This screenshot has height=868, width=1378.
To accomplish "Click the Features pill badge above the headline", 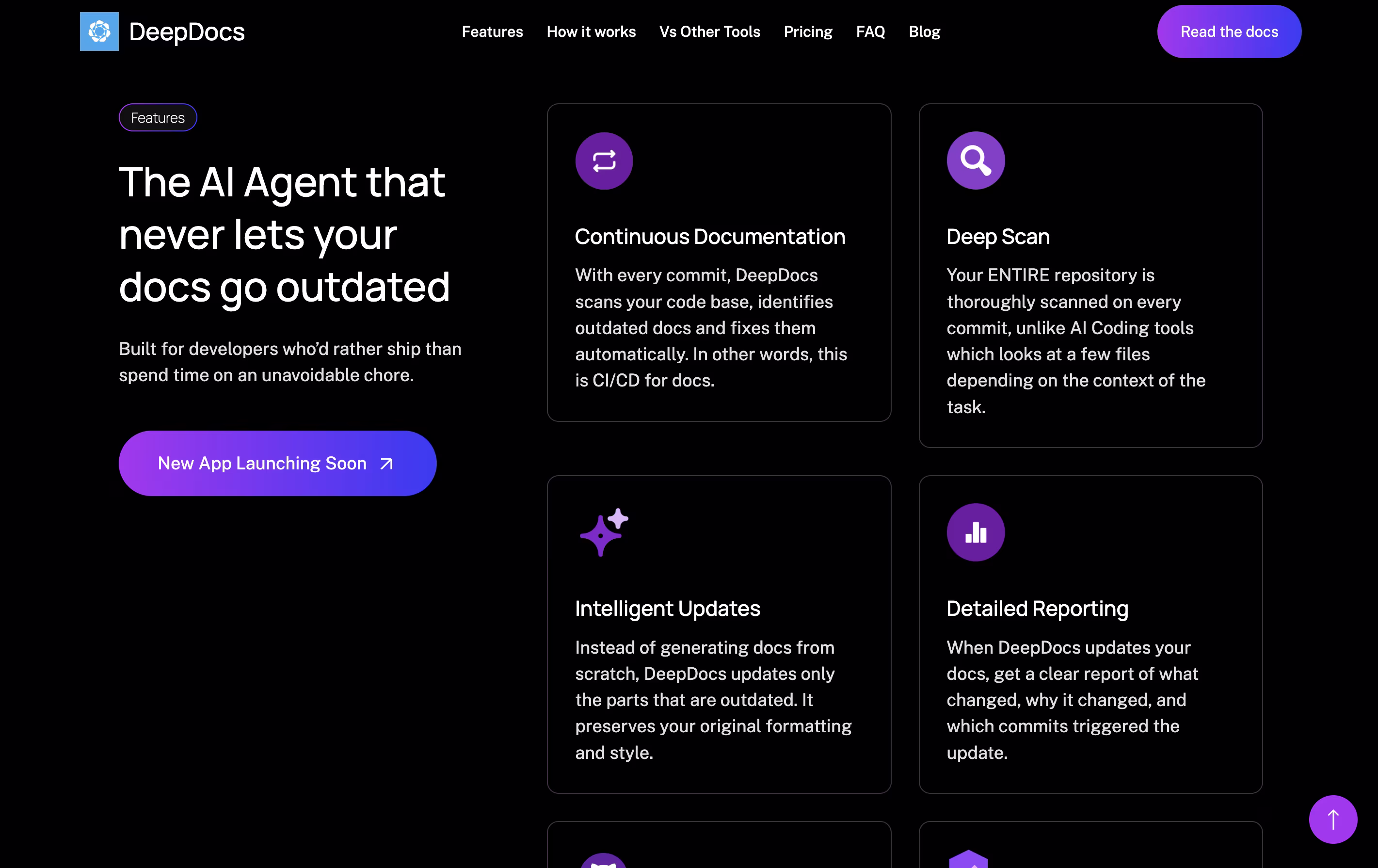I will (158, 117).
